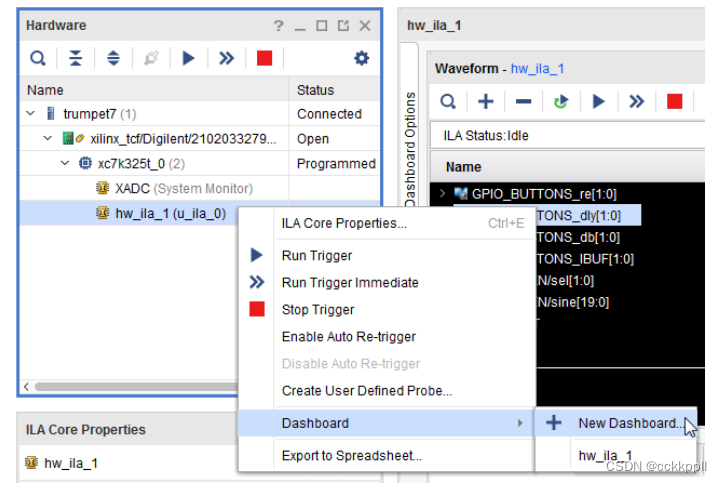Open the Dashboard menu entry

[387, 423]
